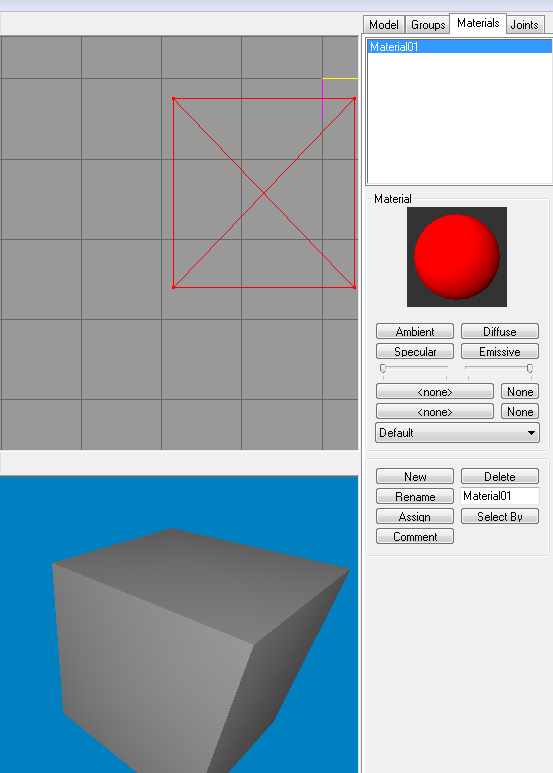Viewport: 553px width, 773px height.
Task: Select the Materials tab
Action: point(478,23)
